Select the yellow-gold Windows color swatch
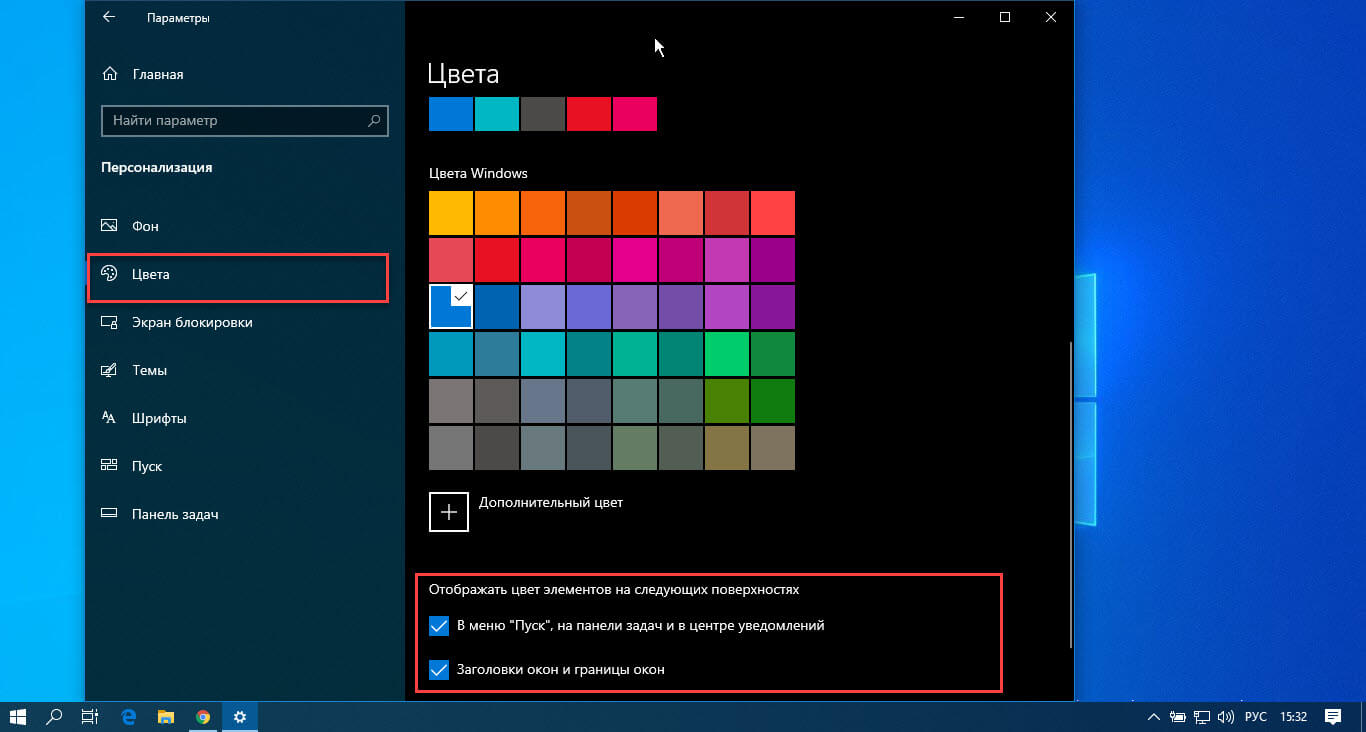Image resolution: width=1366 pixels, height=732 pixels. click(451, 213)
